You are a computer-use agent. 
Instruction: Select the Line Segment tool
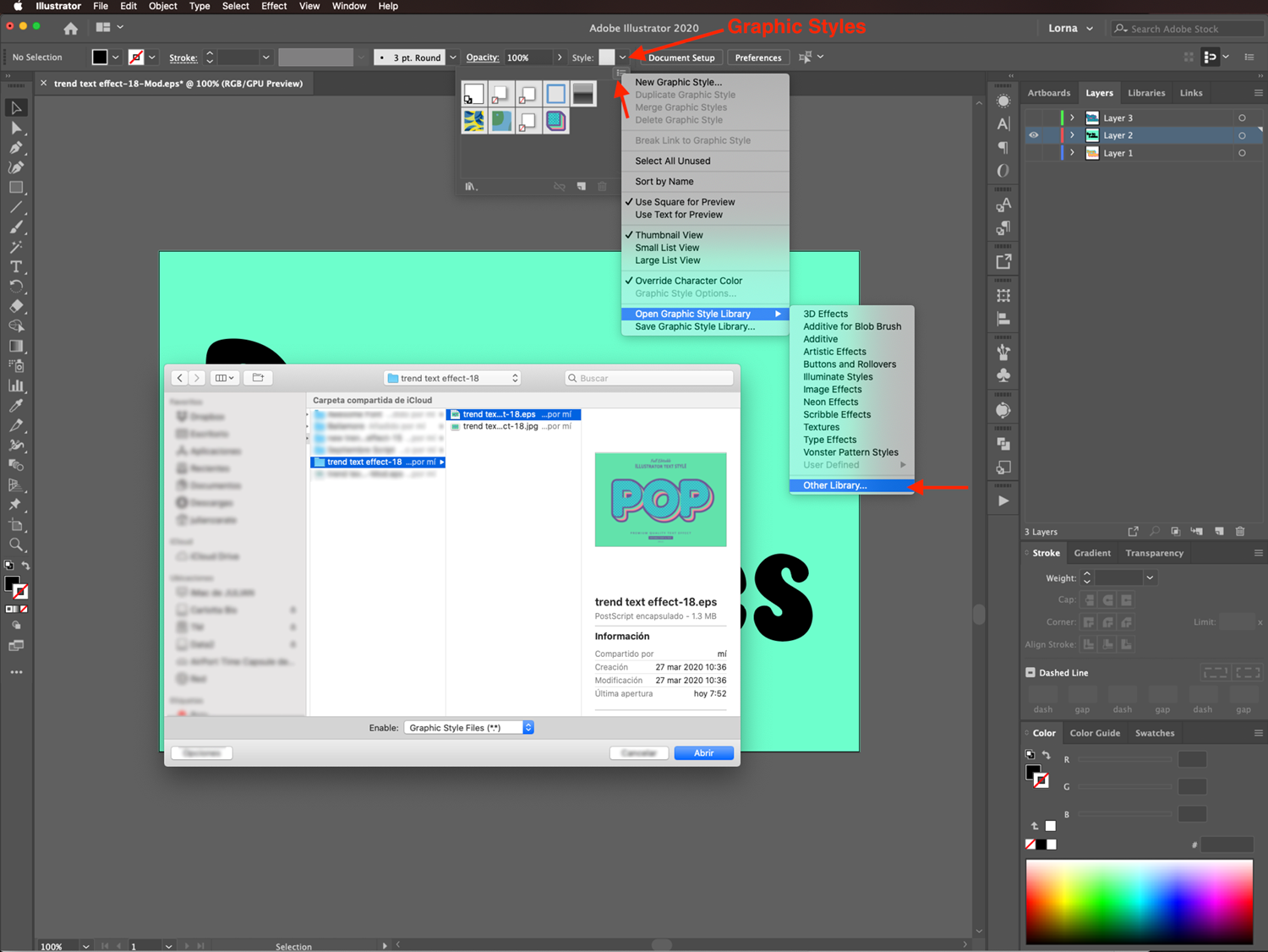point(16,207)
